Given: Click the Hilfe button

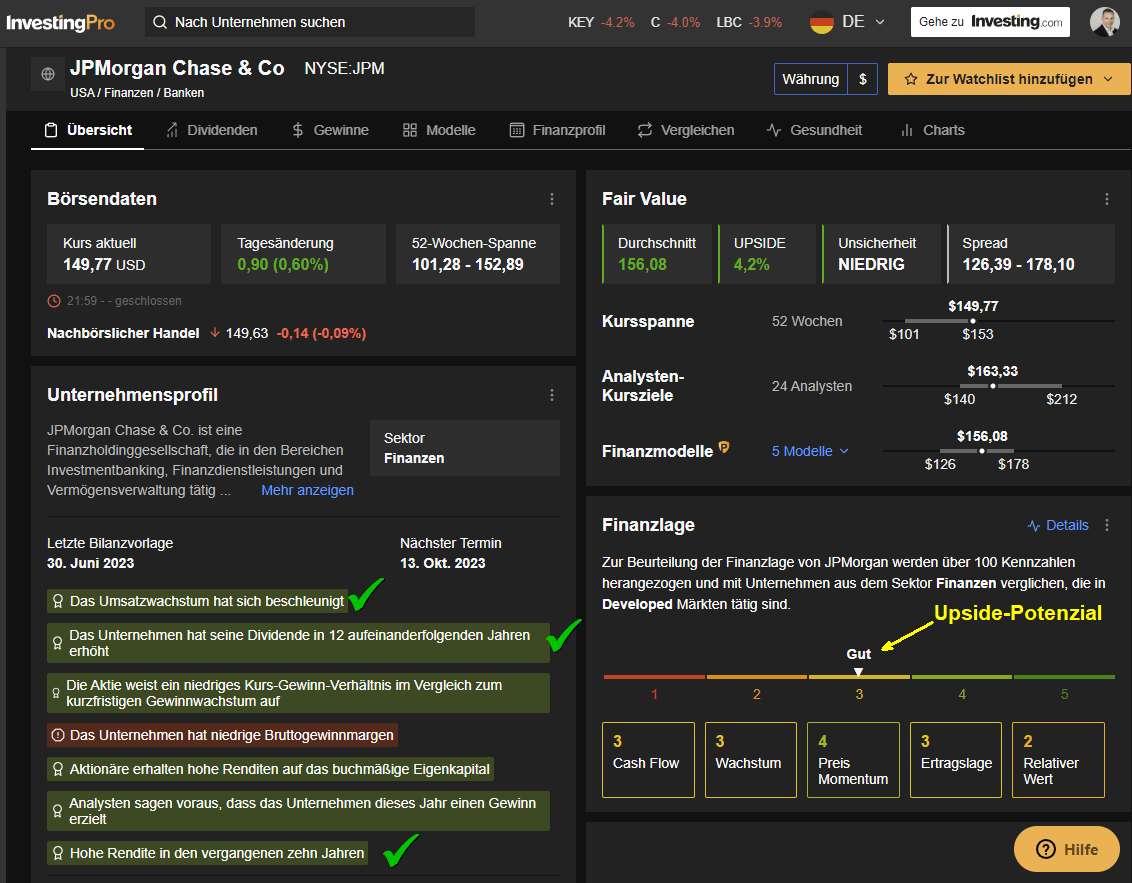Looking at the screenshot, I should [1067, 849].
